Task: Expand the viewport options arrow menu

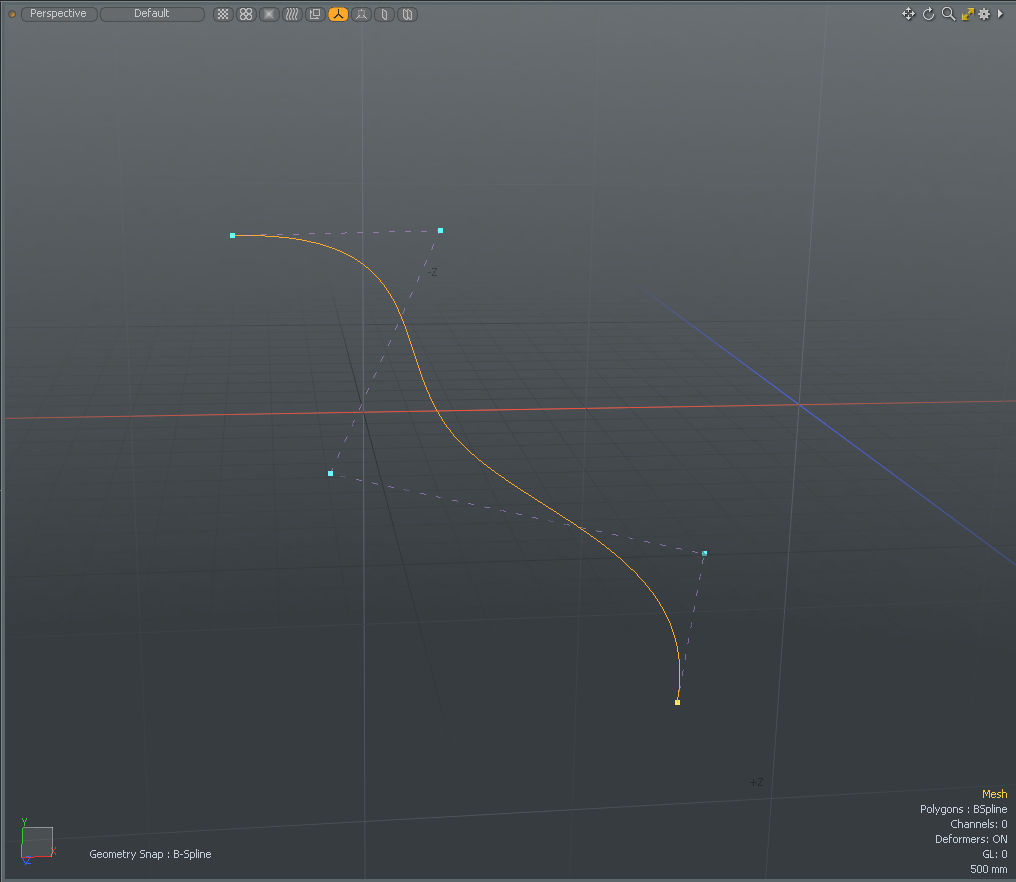Action: point(1001,14)
